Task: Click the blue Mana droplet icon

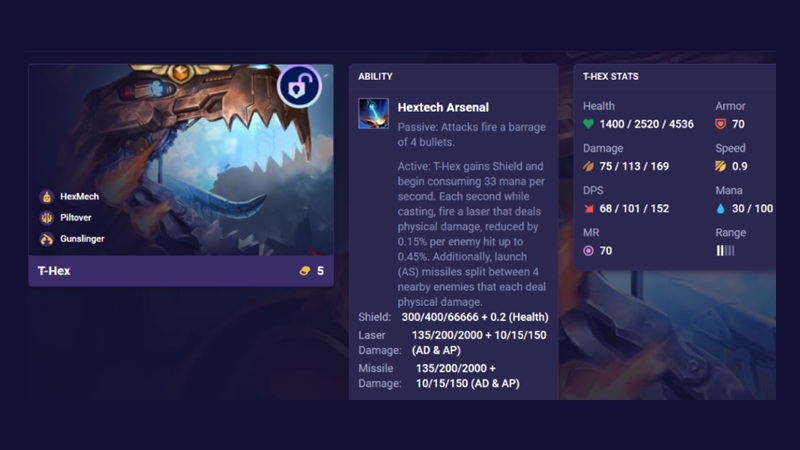Action: (720, 208)
